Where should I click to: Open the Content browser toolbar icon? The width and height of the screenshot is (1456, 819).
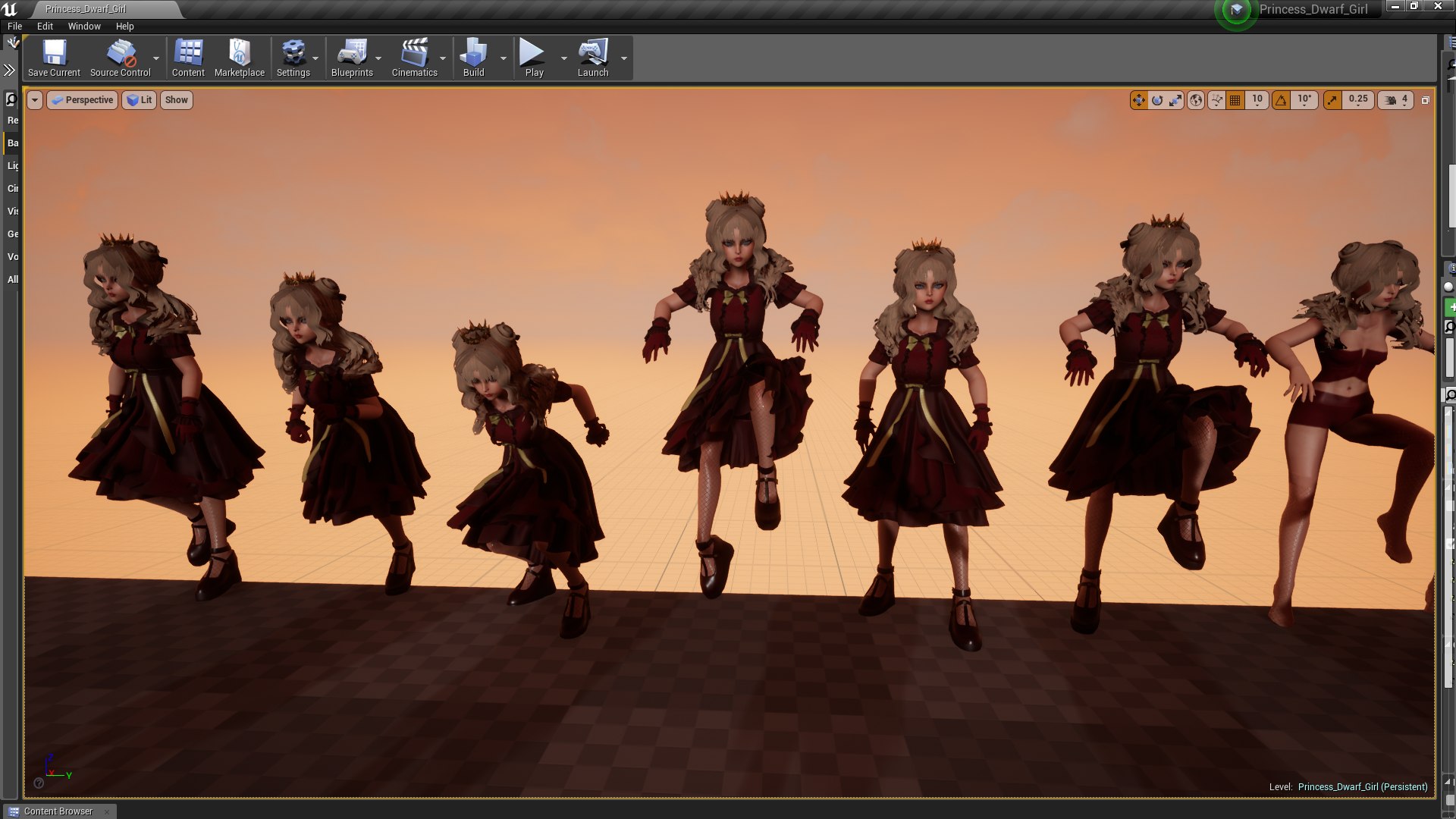pyautogui.click(x=188, y=58)
